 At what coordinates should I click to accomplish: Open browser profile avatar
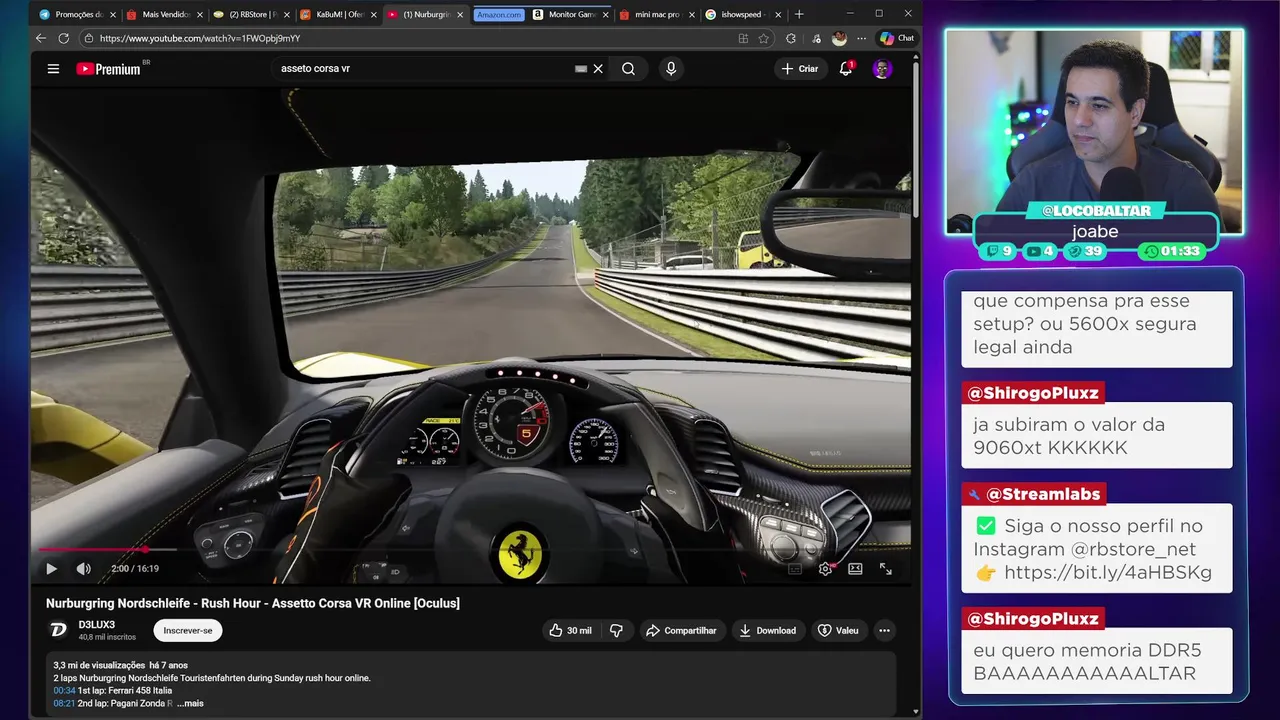(840, 38)
